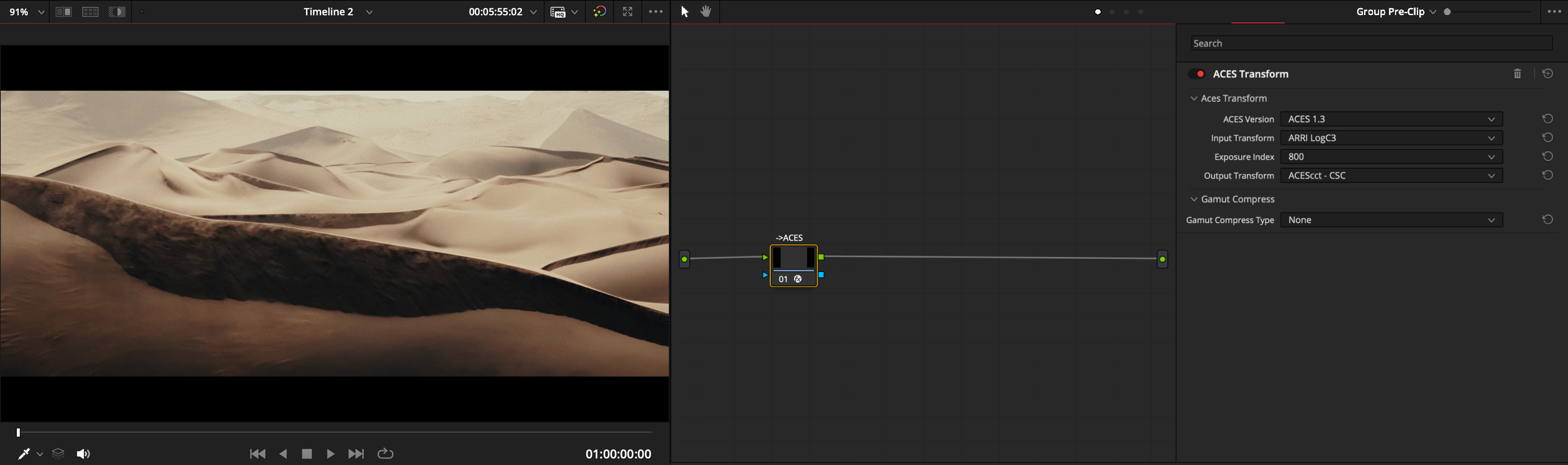Click the node graph output connector
The image size is (1568, 465).
pos(1162,259)
